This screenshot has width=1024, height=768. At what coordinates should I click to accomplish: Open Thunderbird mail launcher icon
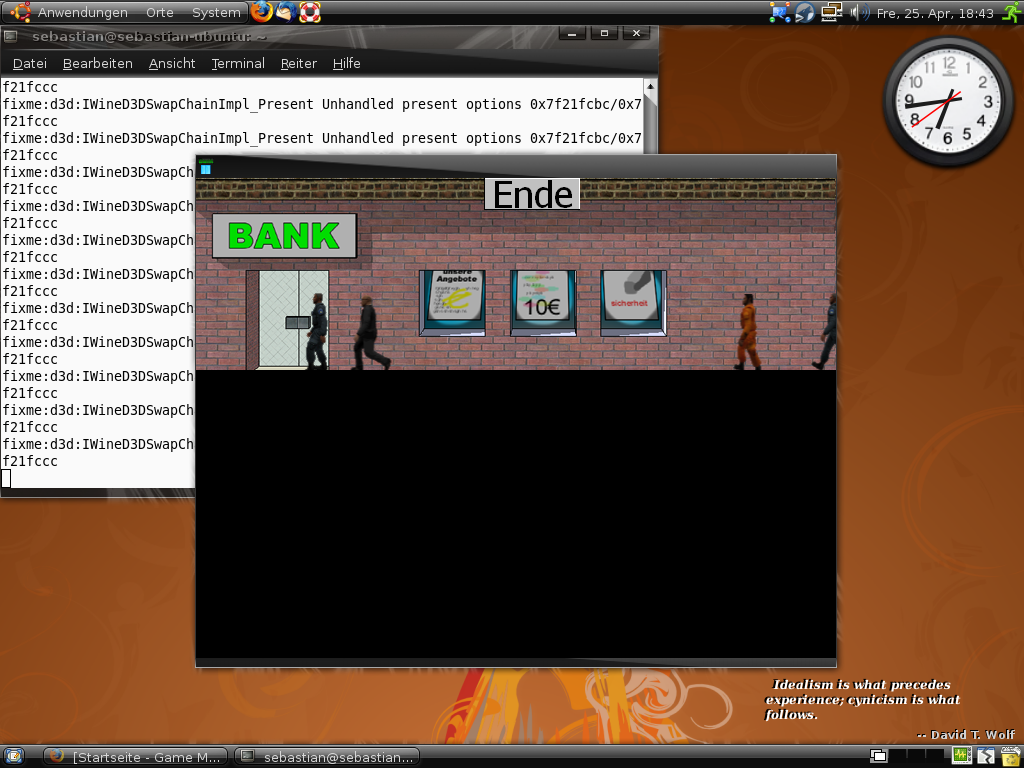[286, 12]
